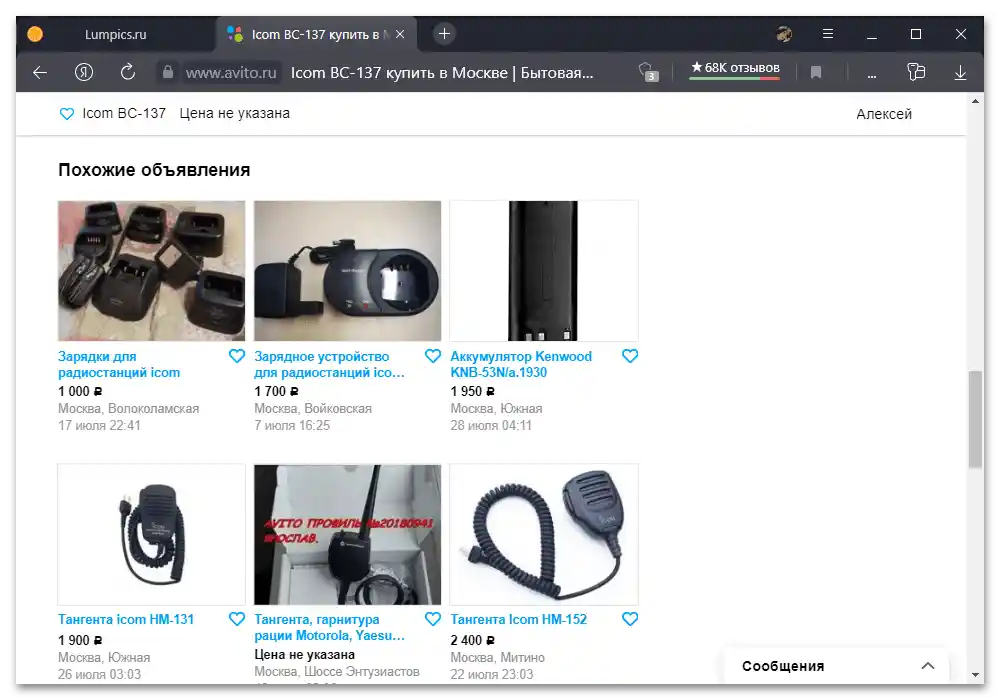
Task: Click the 1 950 ₽ price
Action: point(473,391)
